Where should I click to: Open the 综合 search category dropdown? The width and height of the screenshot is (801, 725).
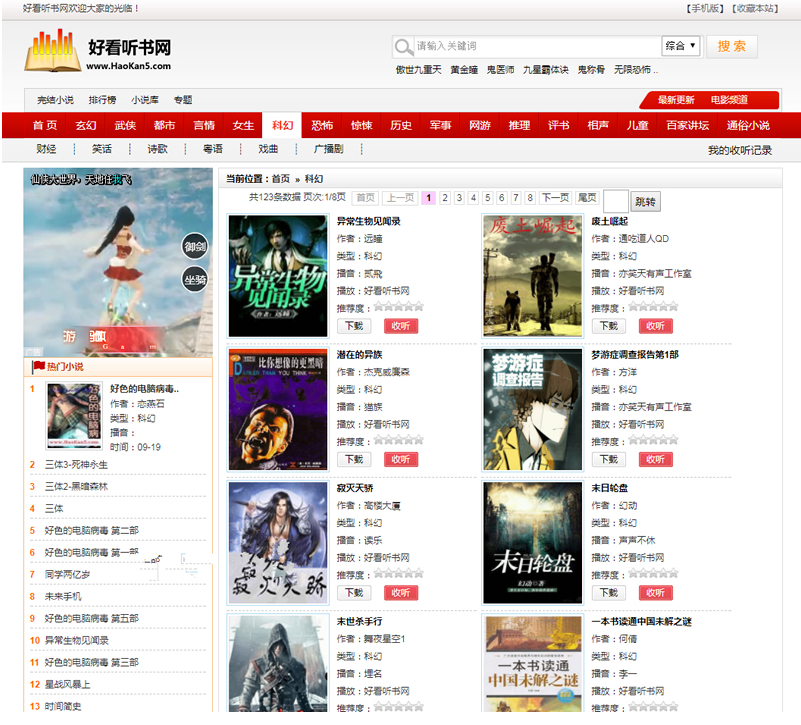[680, 46]
